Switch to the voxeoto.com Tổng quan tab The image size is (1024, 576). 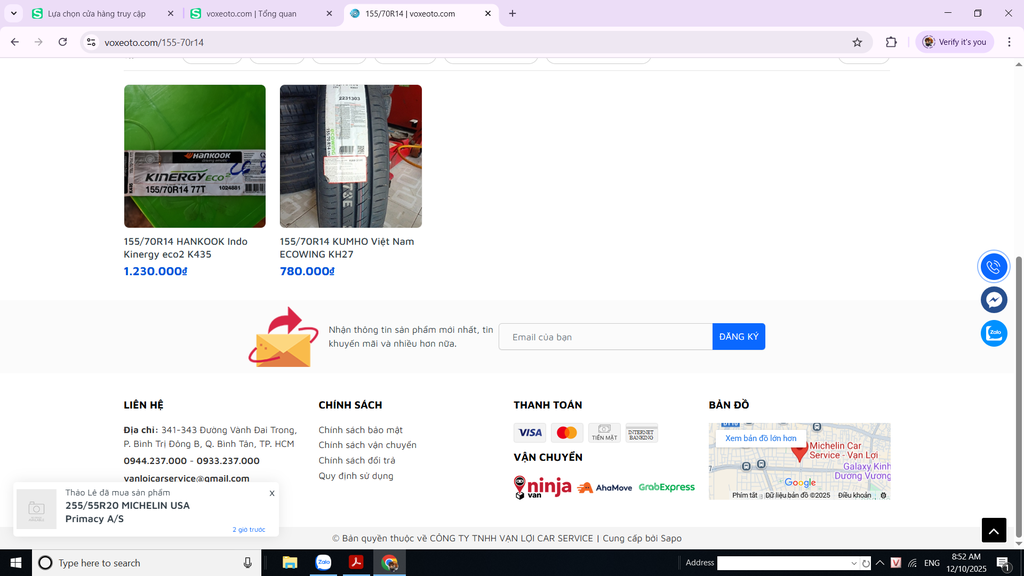pyautogui.click(x=251, y=13)
